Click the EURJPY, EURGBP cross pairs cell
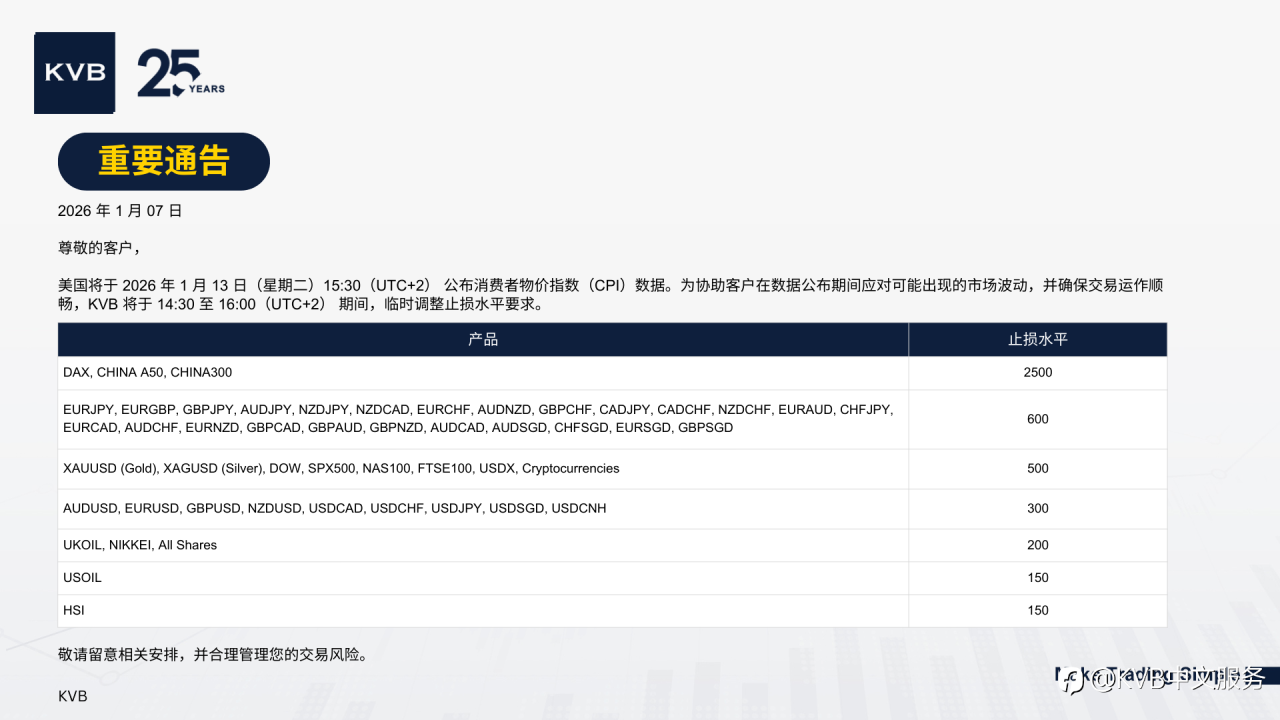The width and height of the screenshot is (1280, 720). 483,419
